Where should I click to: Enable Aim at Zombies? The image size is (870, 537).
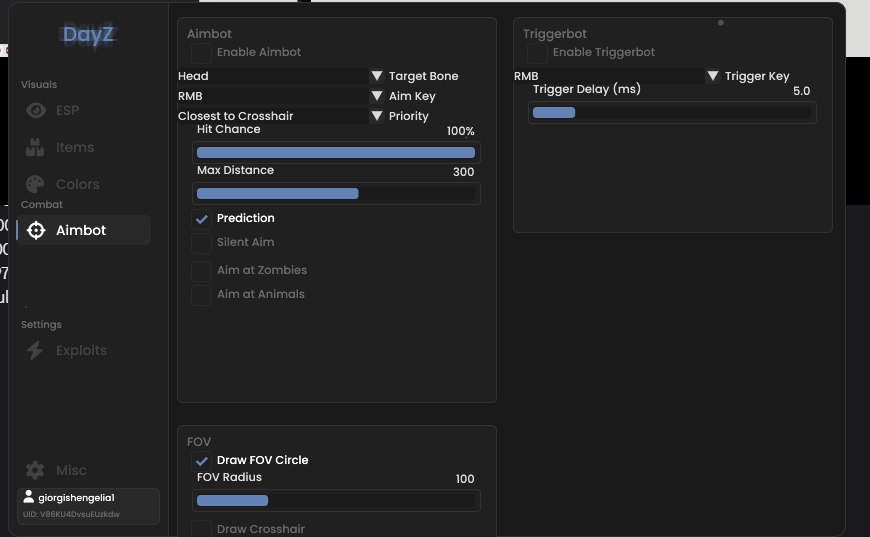click(201, 271)
